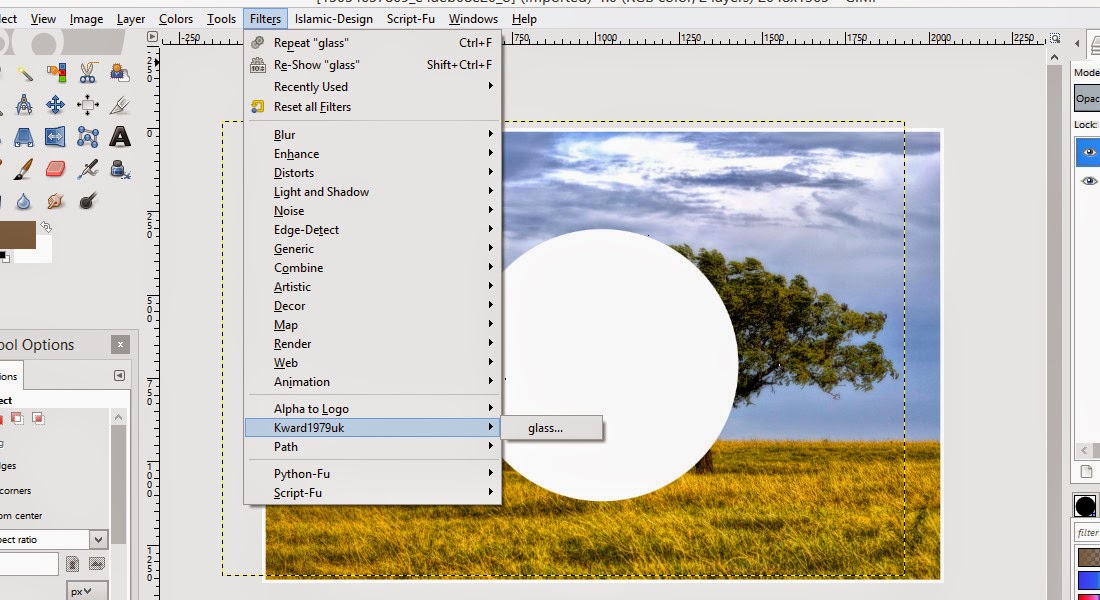
Task: Expand the Light and Shadow submenu
Action: [373, 192]
